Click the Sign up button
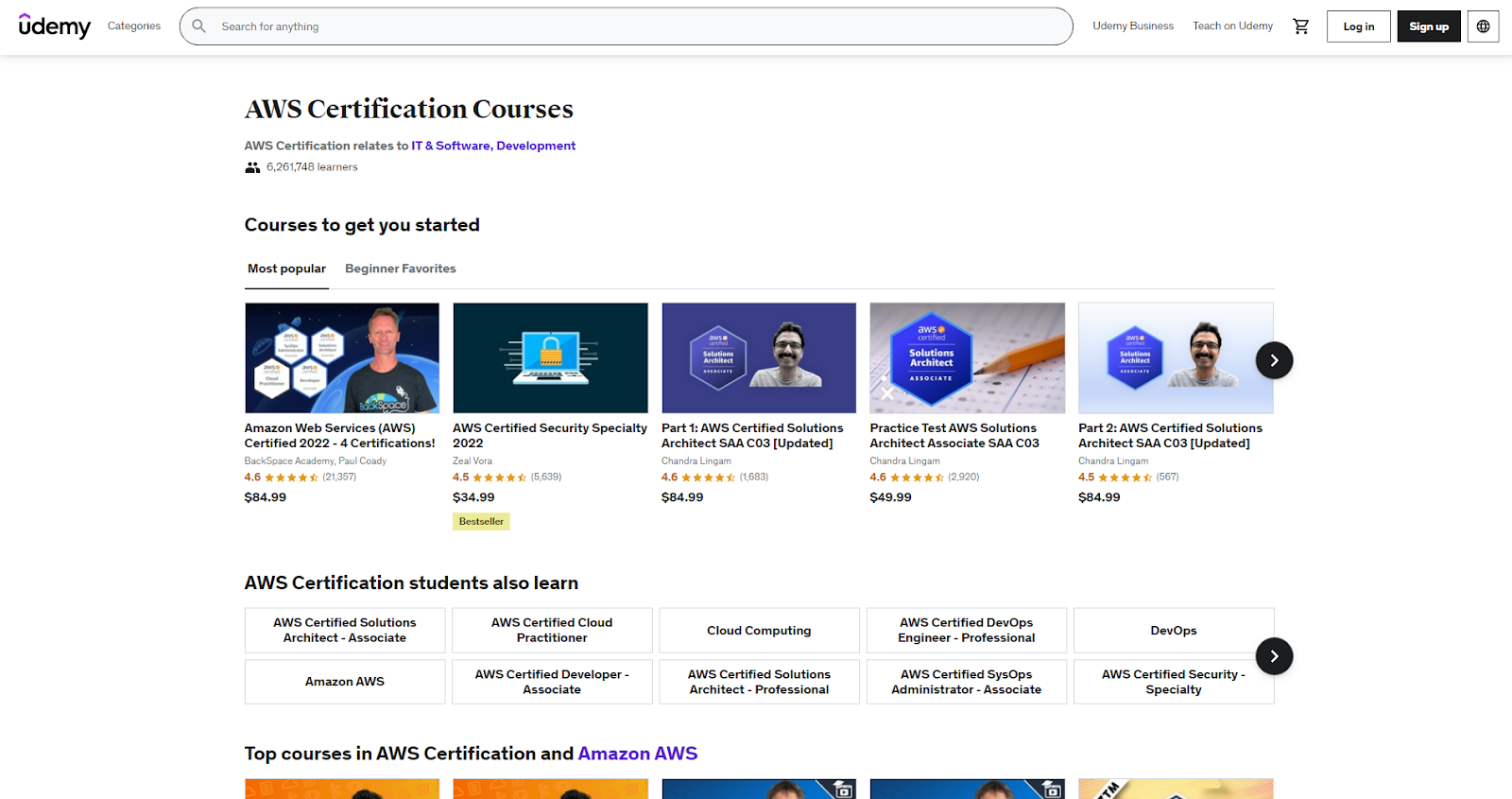This screenshot has height=799, width=1512. click(1429, 26)
